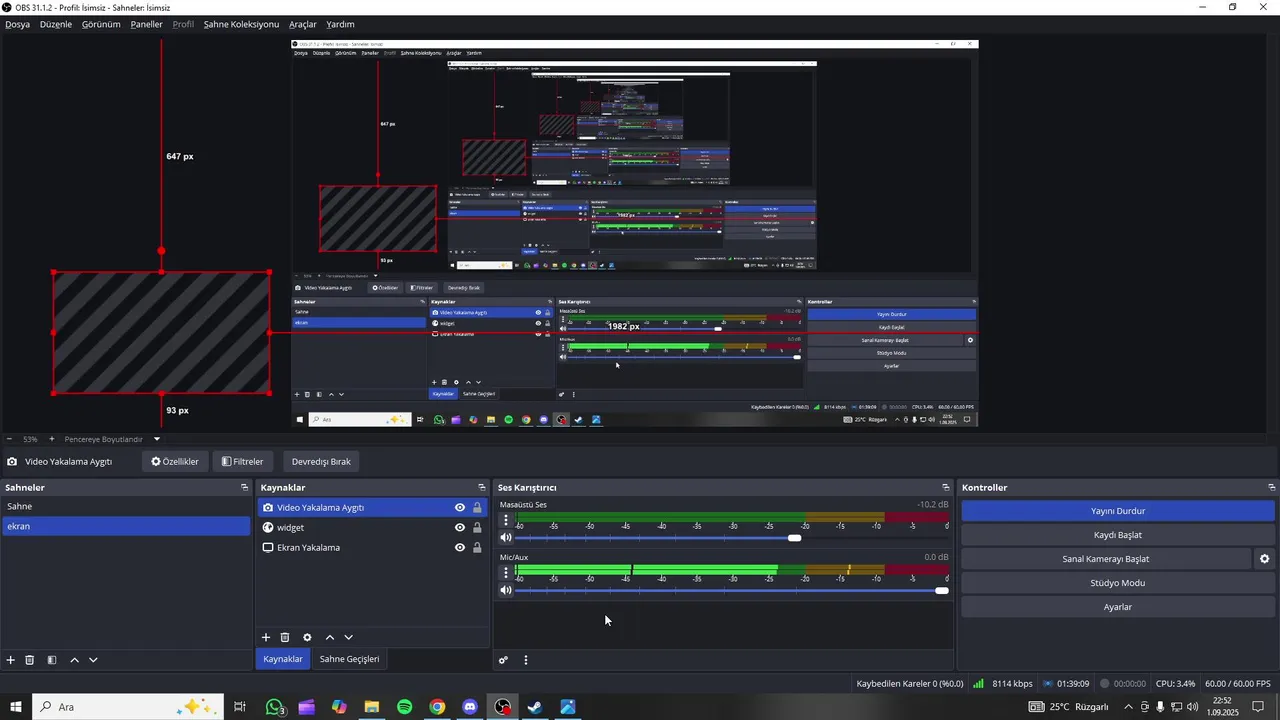
Task: Move source up in Kaynaklar list
Action: (330, 637)
